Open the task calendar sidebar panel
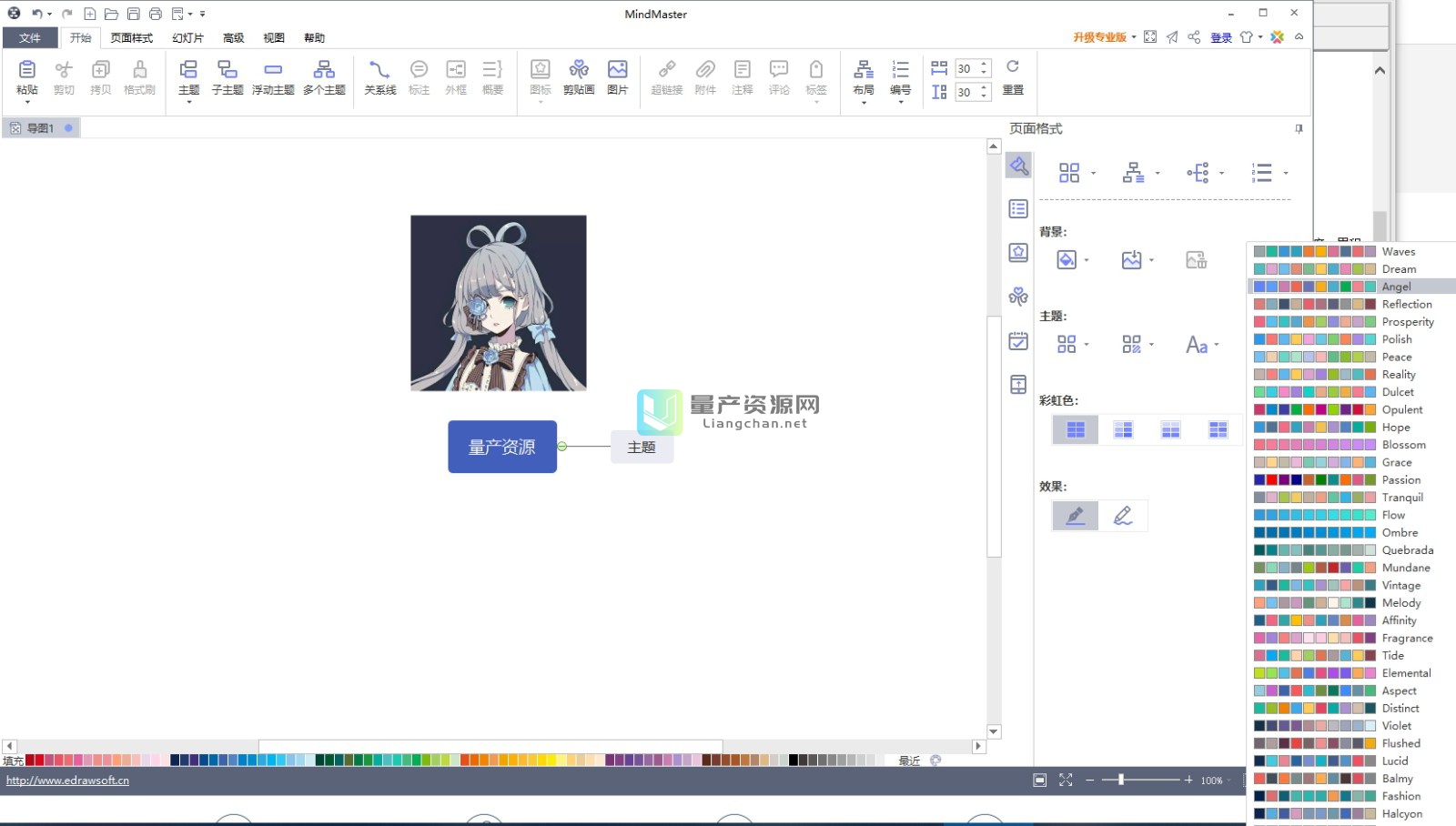Image resolution: width=1456 pixels, height=826 pixels. [x=1018, y=341]
